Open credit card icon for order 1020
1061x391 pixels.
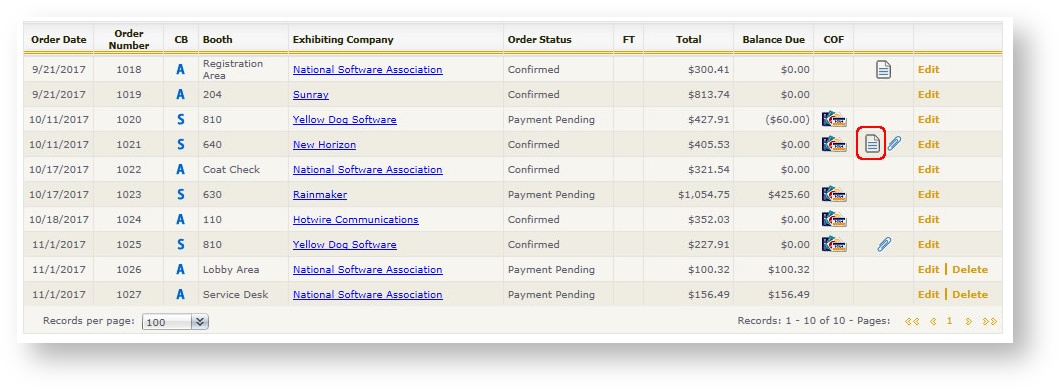(x=834, y=119)
